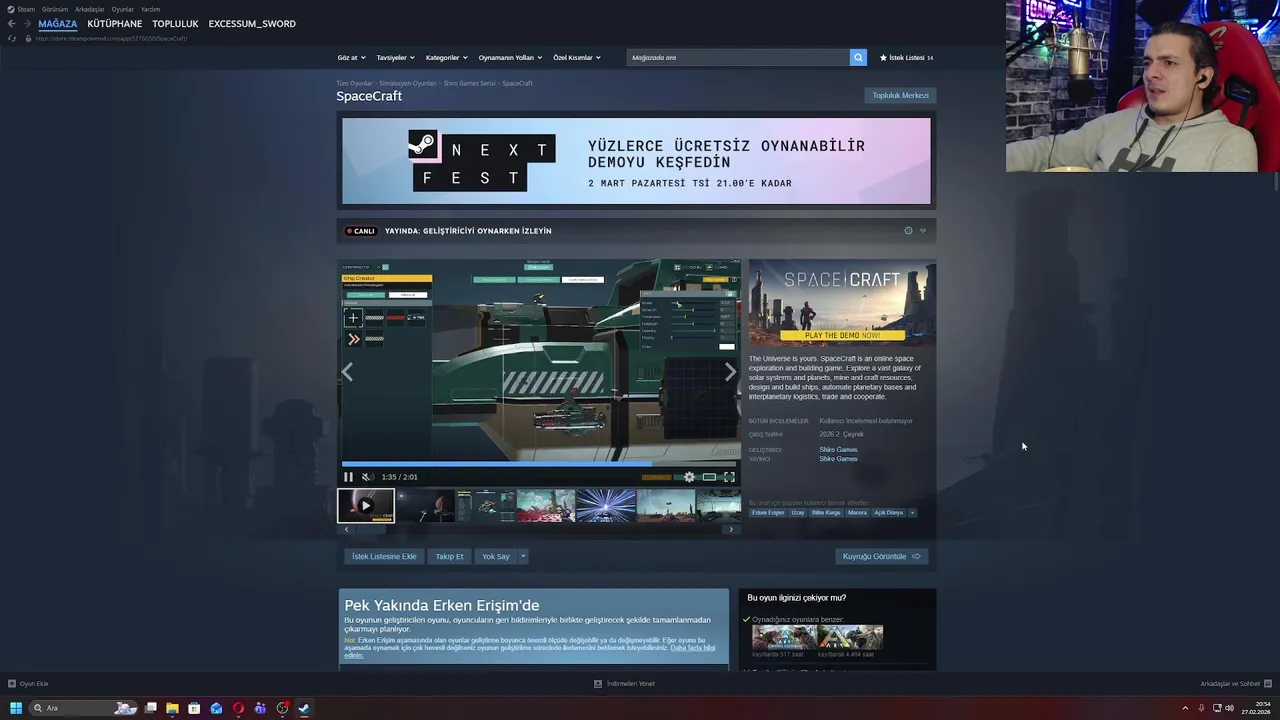Click the Steam store search magnifier button
The image size is (1280, 720).
858,57
